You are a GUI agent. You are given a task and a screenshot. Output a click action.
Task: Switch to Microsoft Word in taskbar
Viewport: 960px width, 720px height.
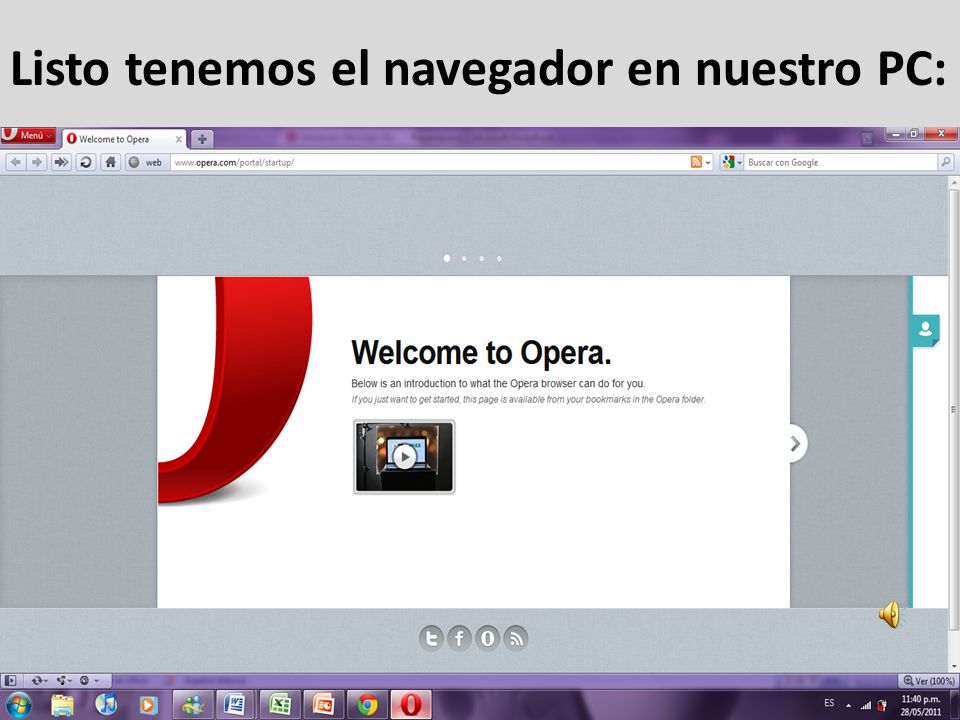click(x=236, y=705)
